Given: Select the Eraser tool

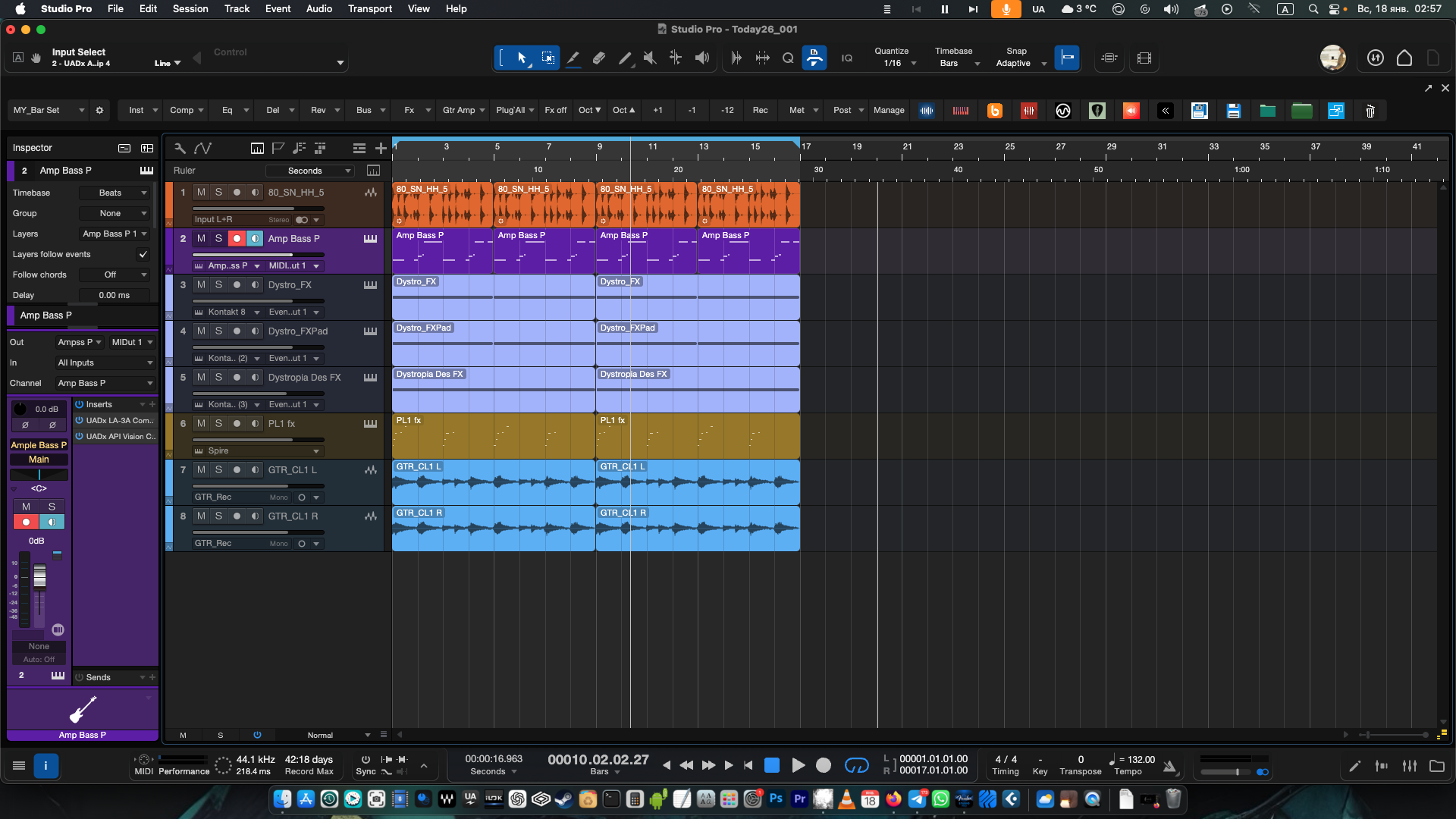Looking at the screenshot, I should pyautogui.click(x=599, y=58).
